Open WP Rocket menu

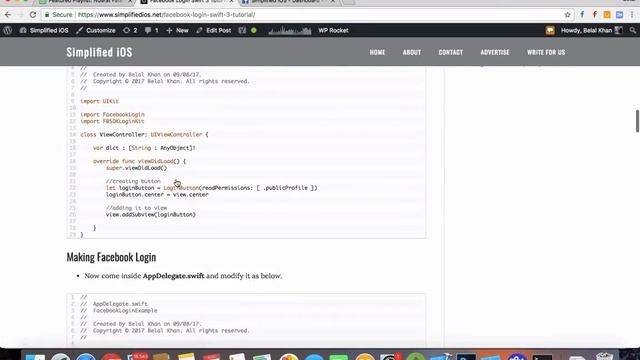pyautogui.click(x=333, y=30)
